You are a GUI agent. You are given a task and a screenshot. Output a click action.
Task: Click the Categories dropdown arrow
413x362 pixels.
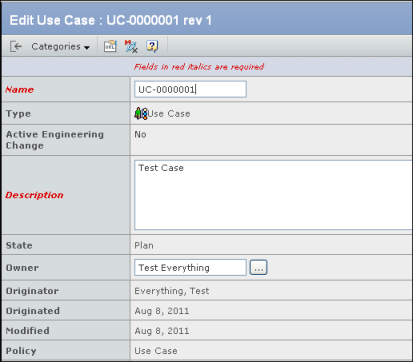(87, 47)
